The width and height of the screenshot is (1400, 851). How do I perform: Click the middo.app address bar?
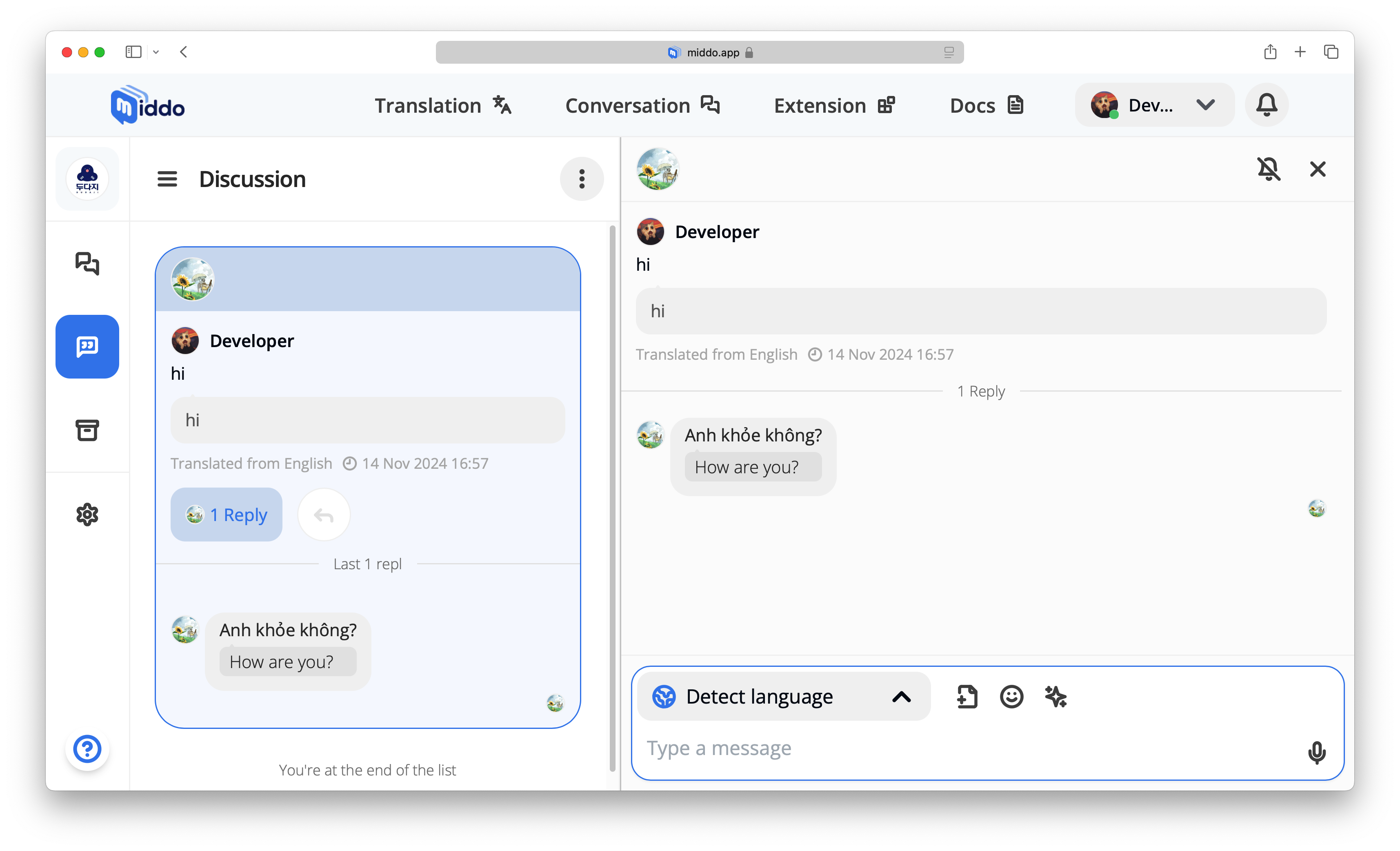click(700, 52)
